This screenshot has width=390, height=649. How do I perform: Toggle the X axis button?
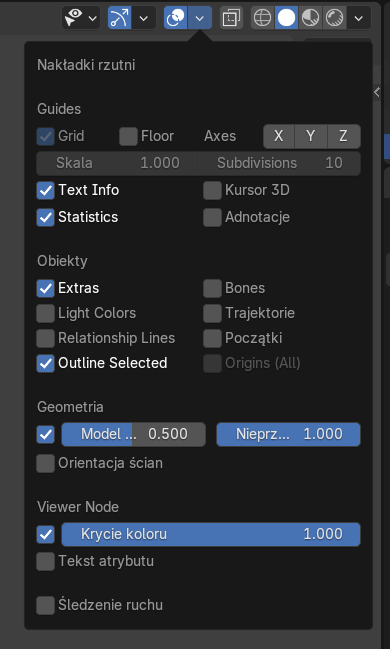[279, 136]
